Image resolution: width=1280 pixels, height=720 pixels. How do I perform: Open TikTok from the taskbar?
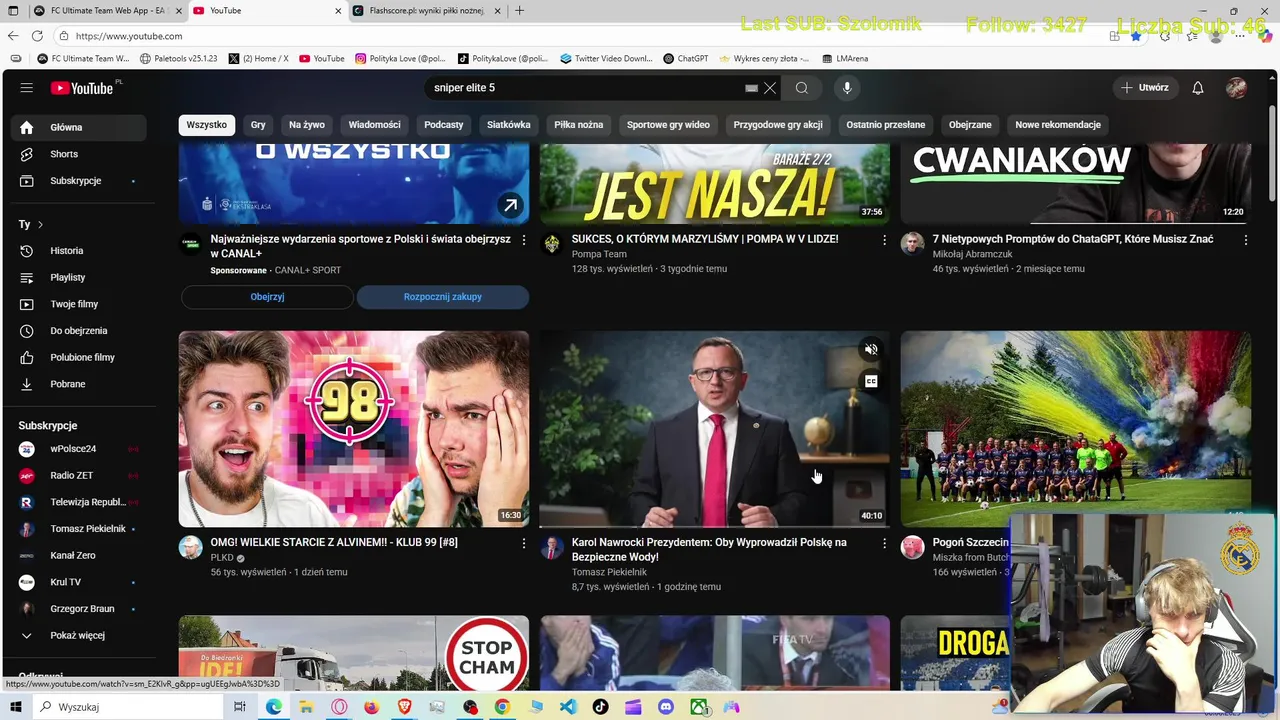pos(600,707)
